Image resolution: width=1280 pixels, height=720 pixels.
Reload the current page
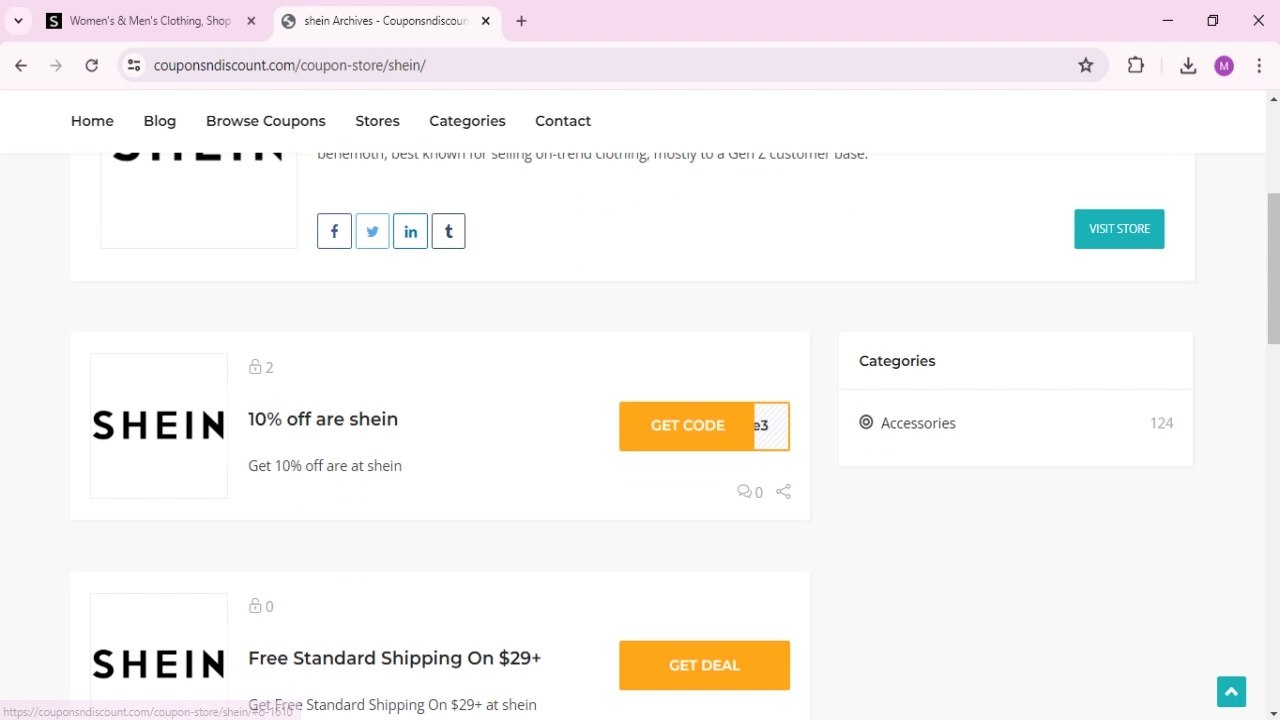click(x=91, y=65)
